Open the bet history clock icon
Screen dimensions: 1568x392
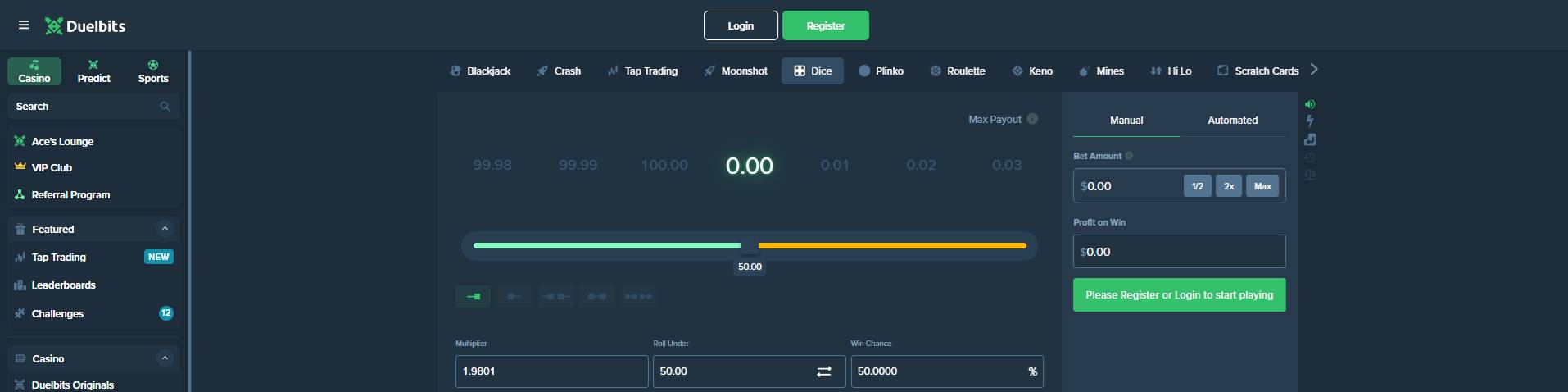[1310, 157]
